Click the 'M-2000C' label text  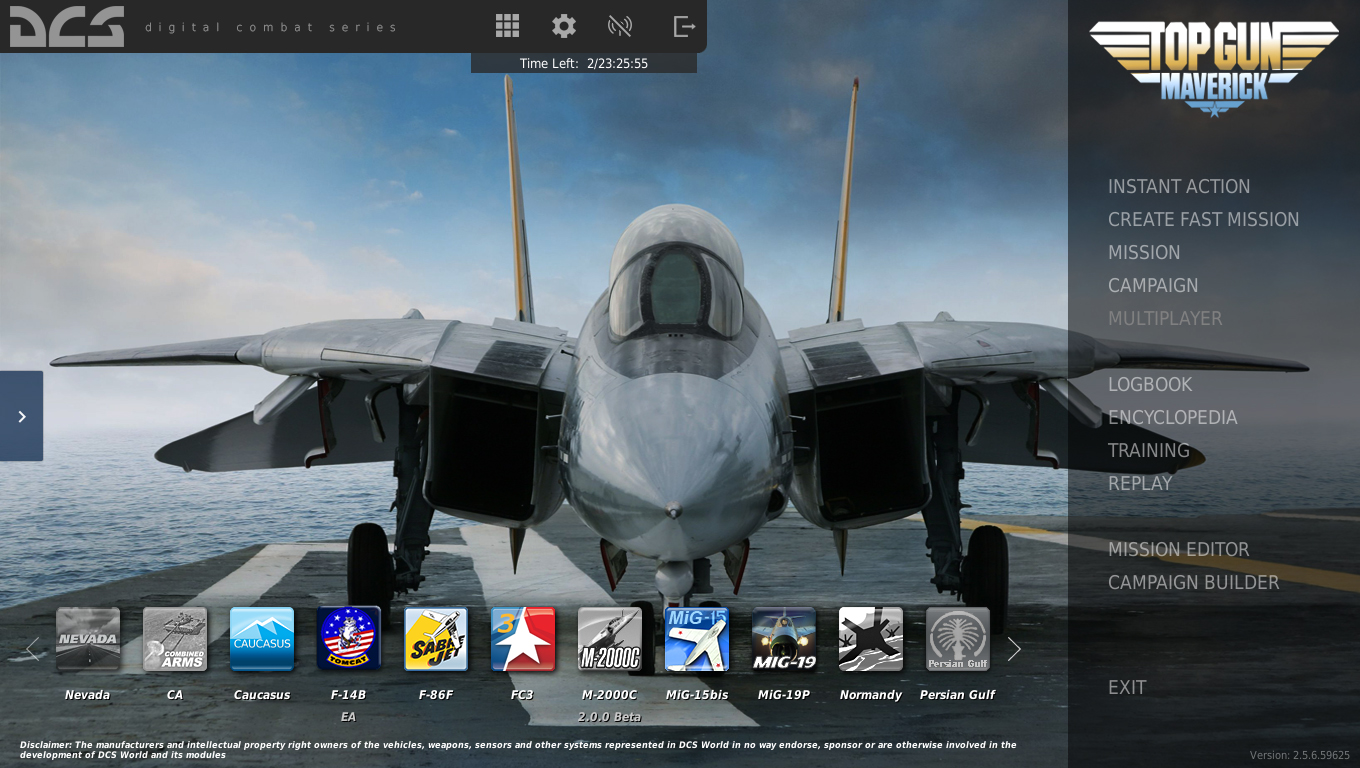coord(609,695)
